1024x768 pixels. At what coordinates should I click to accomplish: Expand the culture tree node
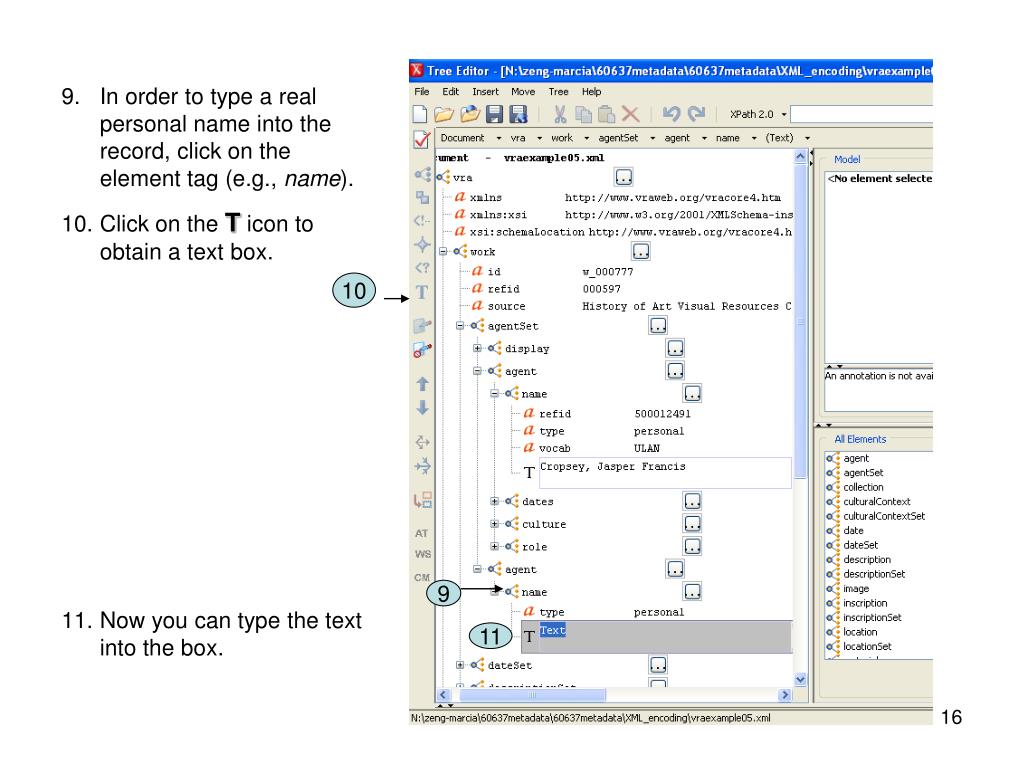(494, 524)
